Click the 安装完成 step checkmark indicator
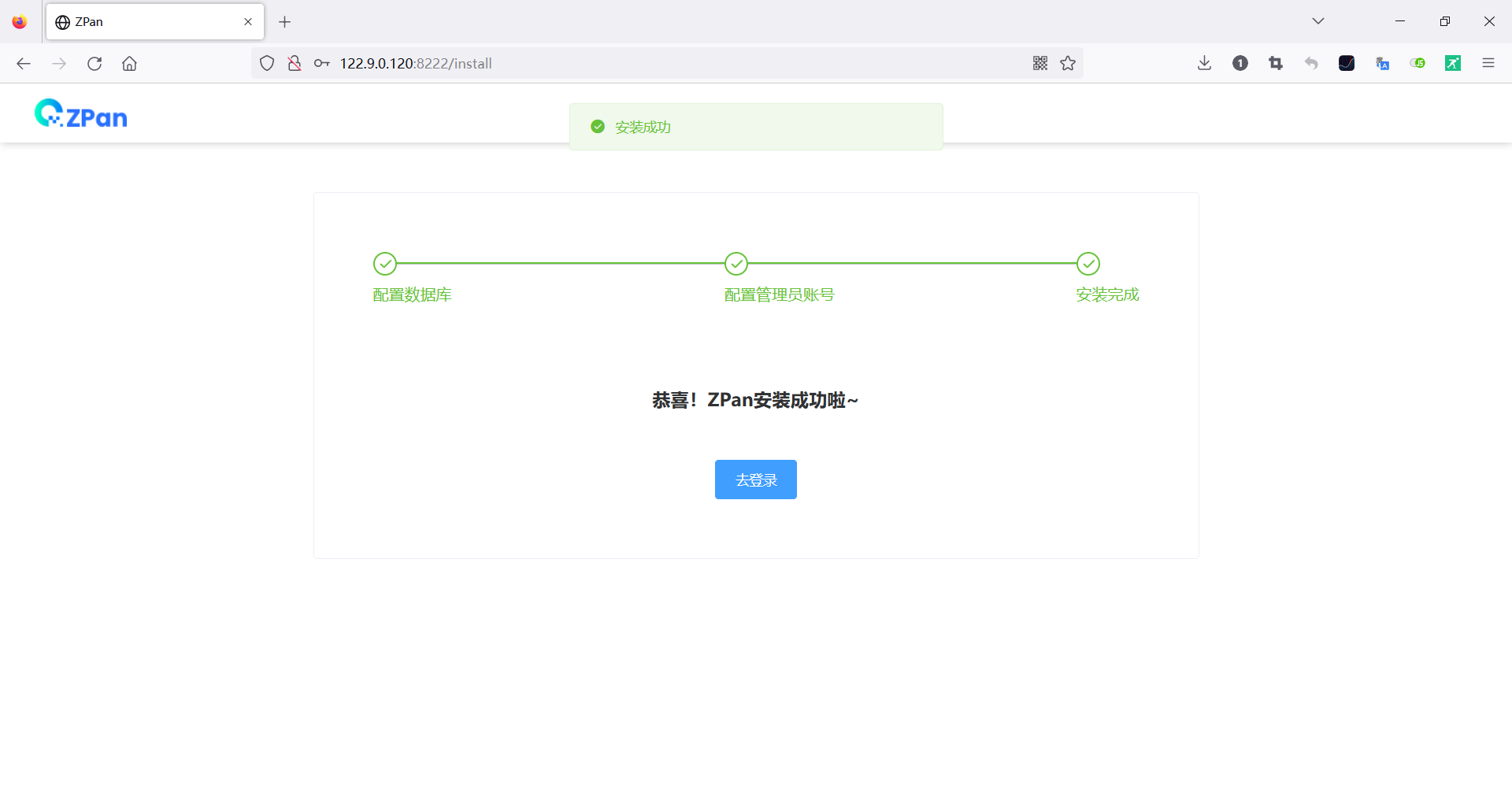 (1088, 264)
